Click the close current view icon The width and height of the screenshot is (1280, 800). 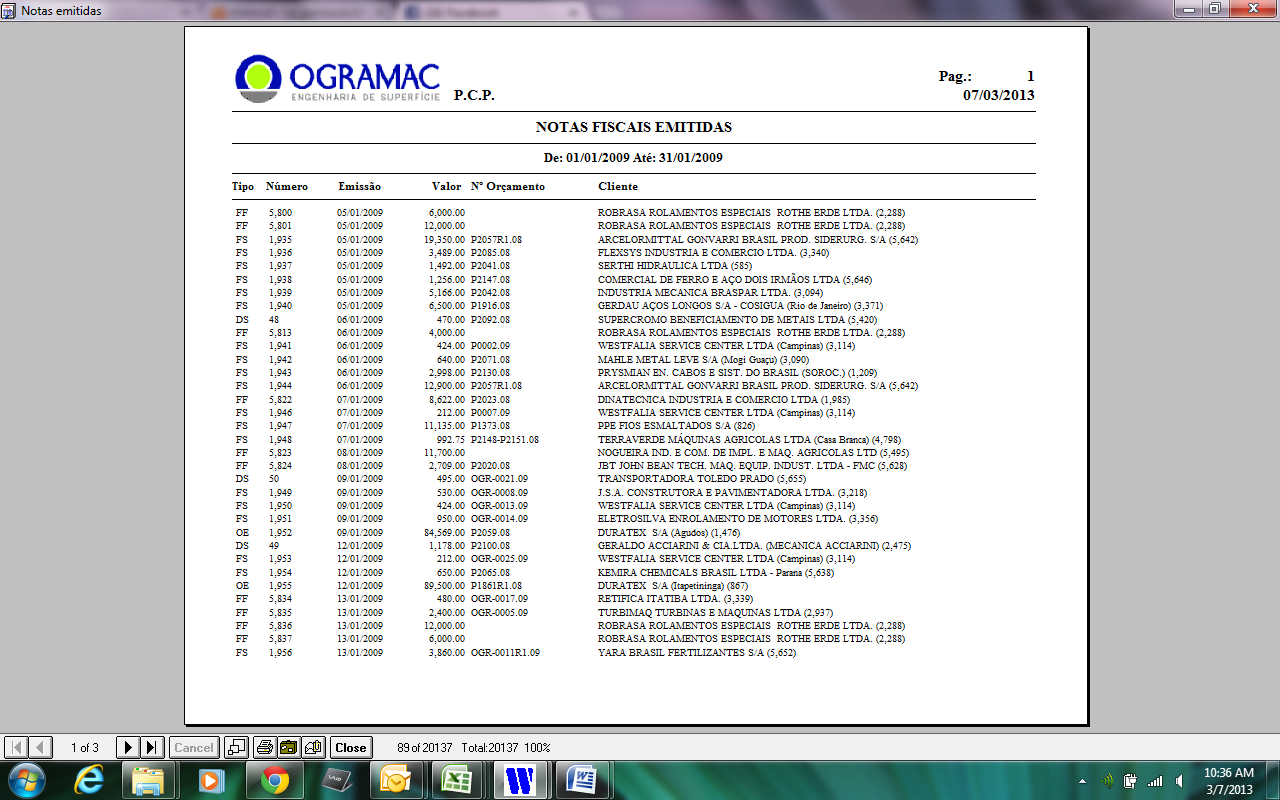pos(237,747)
